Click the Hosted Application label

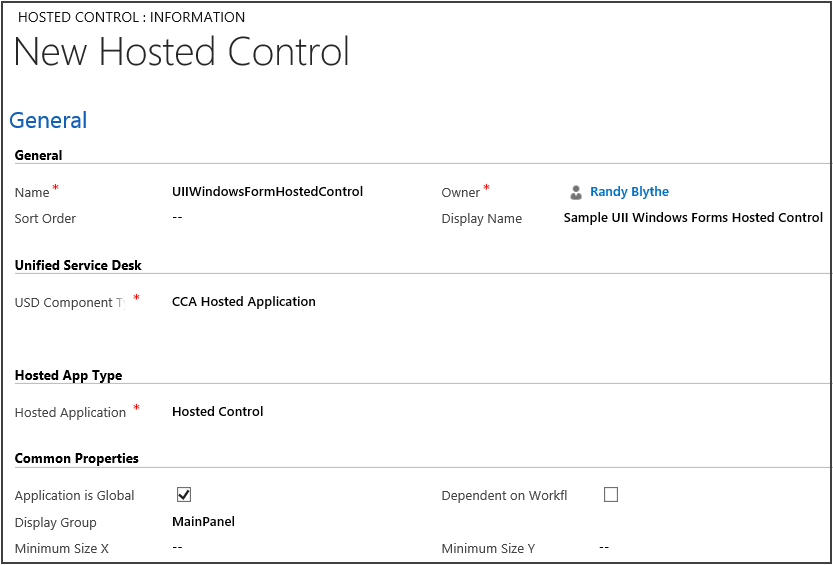(x=71, y=413)
